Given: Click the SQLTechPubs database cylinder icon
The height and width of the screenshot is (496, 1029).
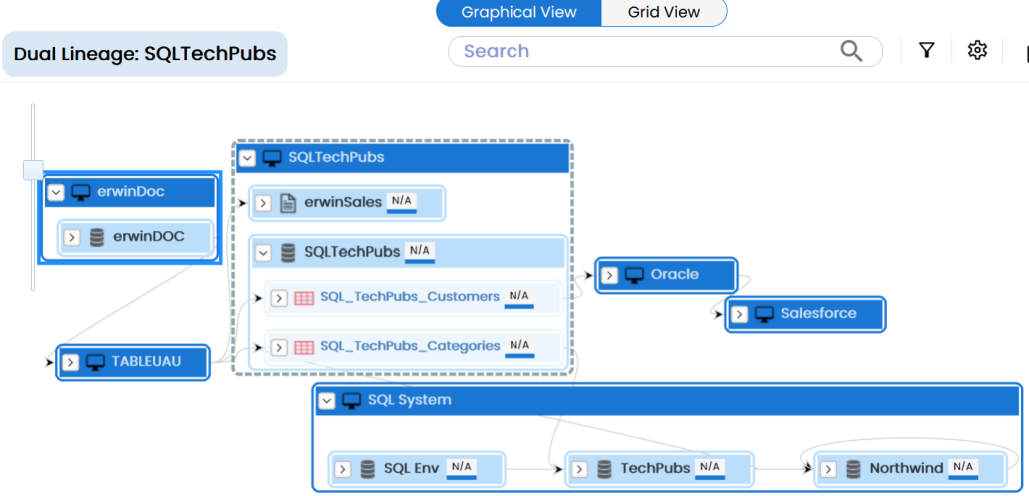Looking at the screenshot, I should [x=287, y=253].
